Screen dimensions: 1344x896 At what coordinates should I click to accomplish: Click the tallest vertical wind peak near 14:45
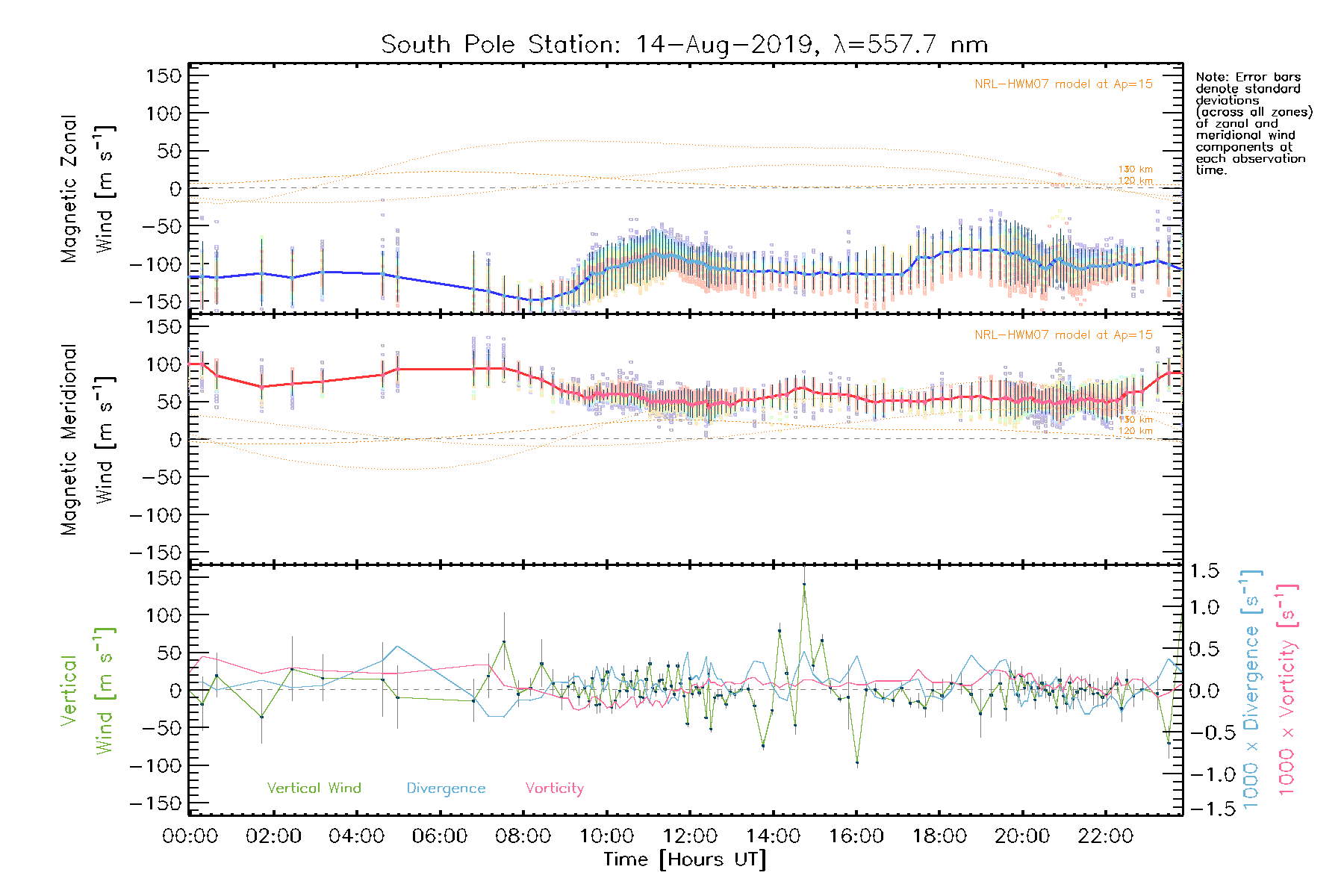click(x=803, y=585)
